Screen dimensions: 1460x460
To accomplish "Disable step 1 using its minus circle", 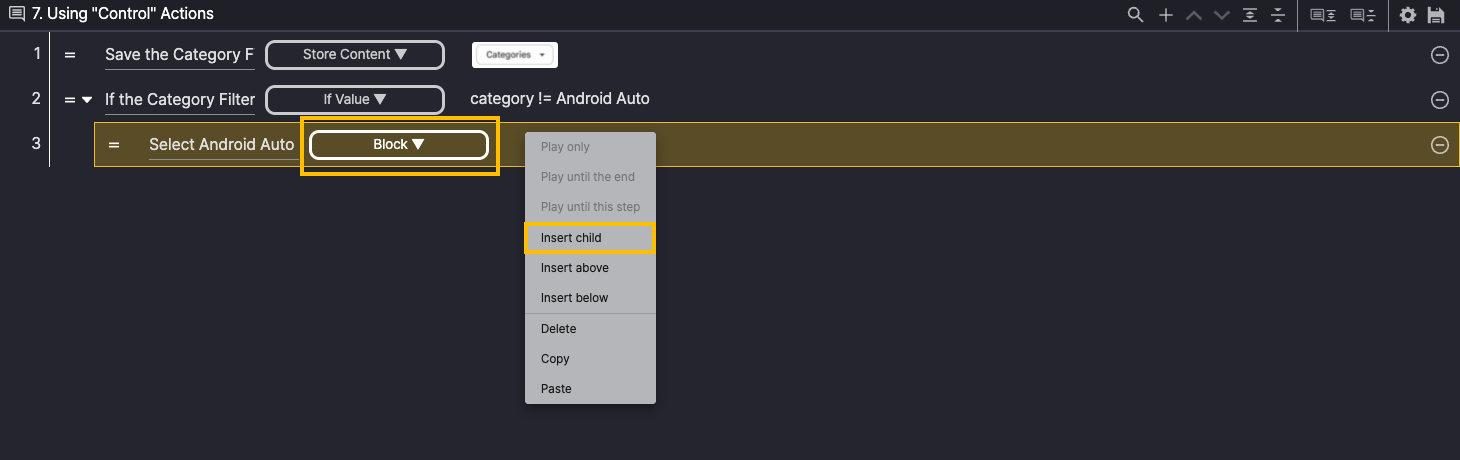I will pos(1439,55).
